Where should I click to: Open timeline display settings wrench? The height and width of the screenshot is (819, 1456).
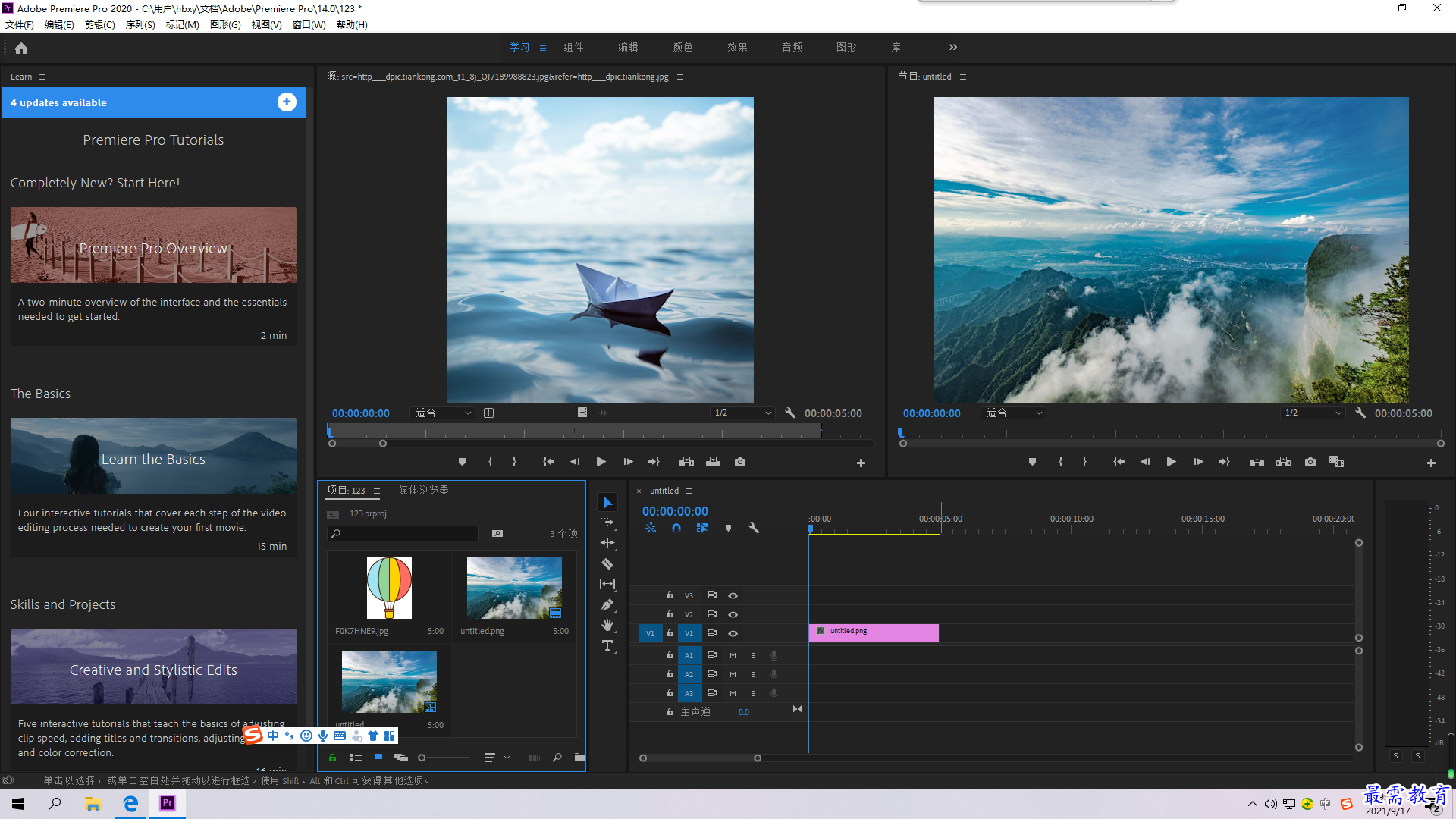point(754,528)
